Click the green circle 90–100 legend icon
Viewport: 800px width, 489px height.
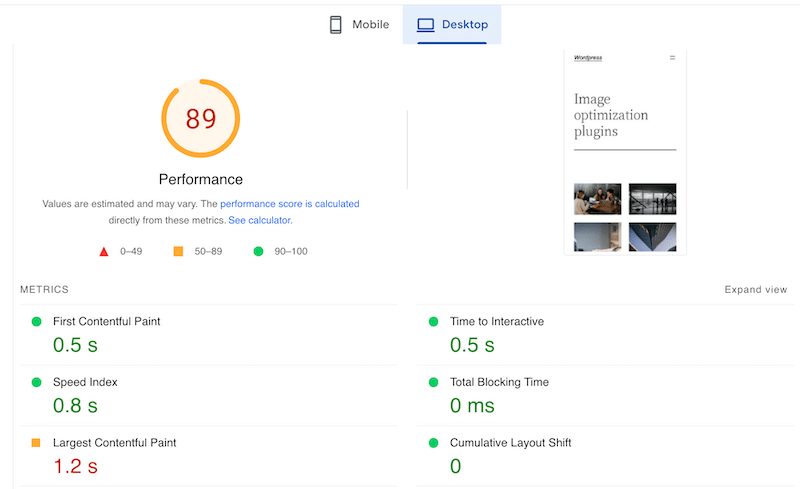click(258, 251)
